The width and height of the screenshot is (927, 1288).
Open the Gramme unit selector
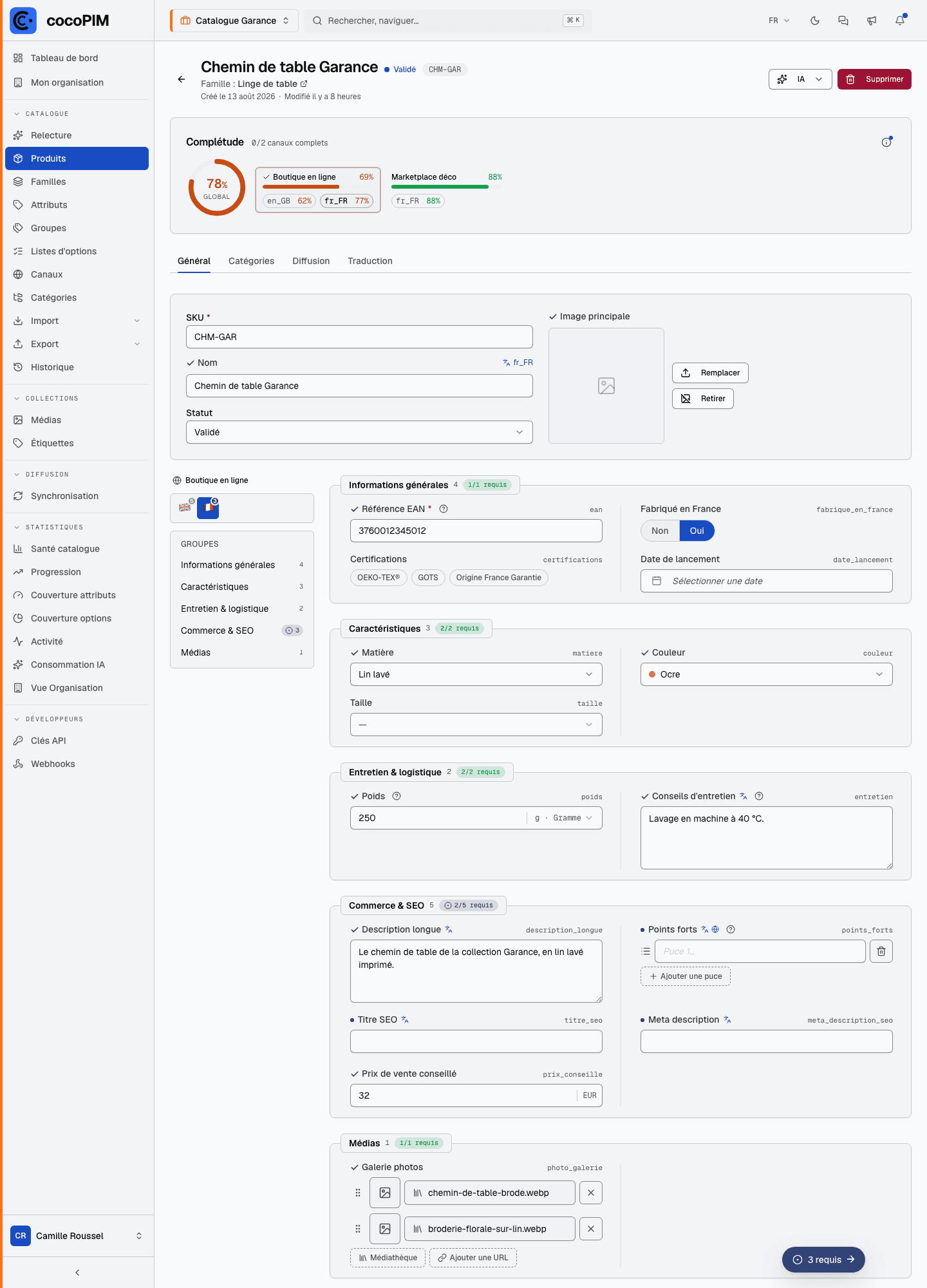tap(564, 818)
